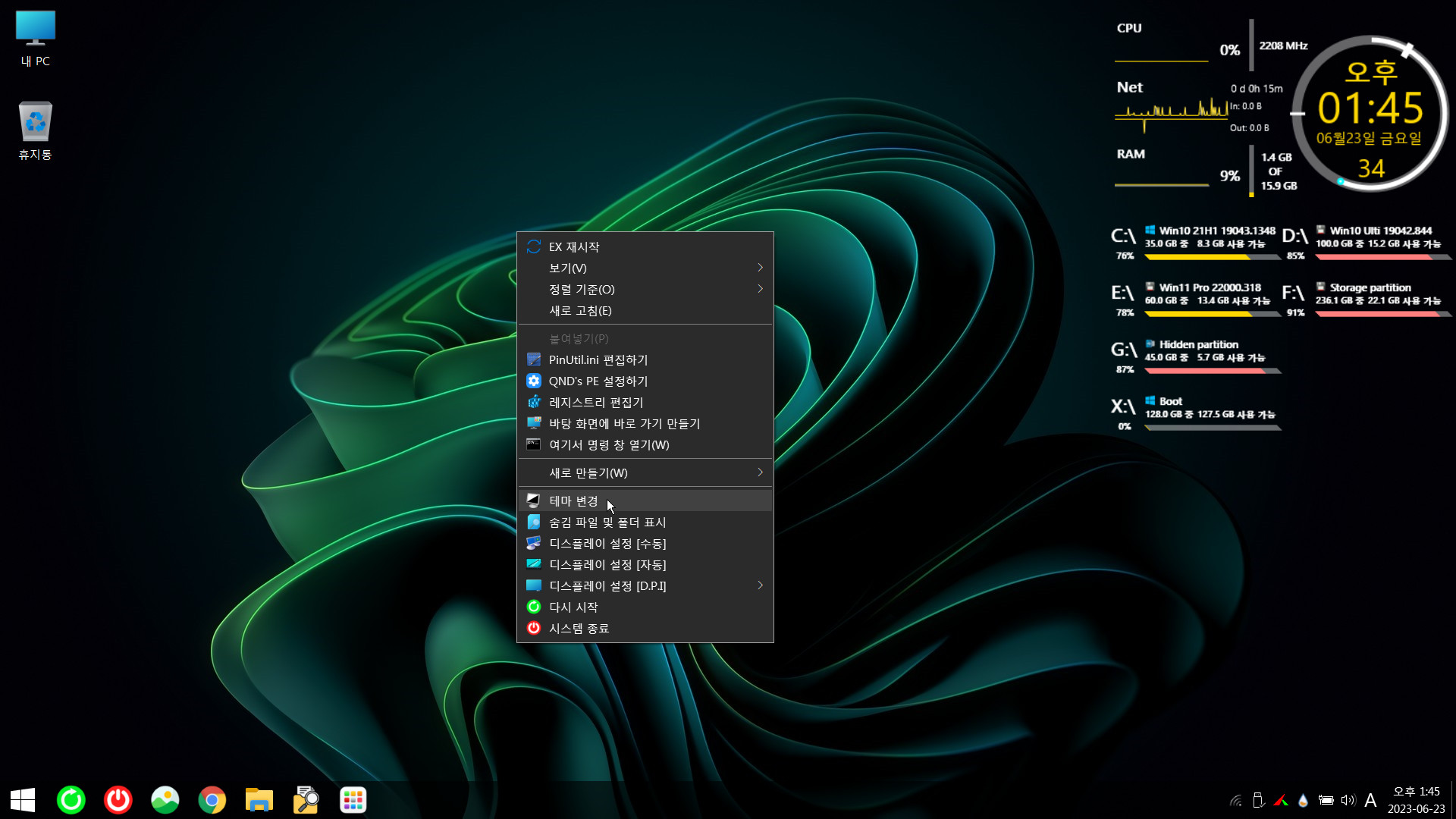1456x819 pixels.
Task: Click the 테마 변경 theme icon
Action: pyautogui.click(x=534, y=500)
